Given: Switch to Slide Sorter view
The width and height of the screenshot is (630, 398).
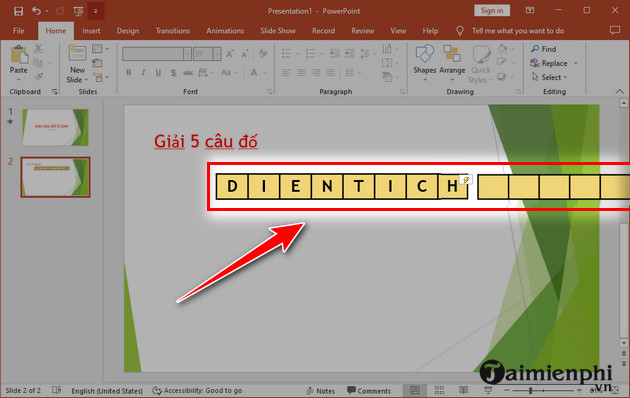Looking at the screenshot, I should click(x=439, y=390).
